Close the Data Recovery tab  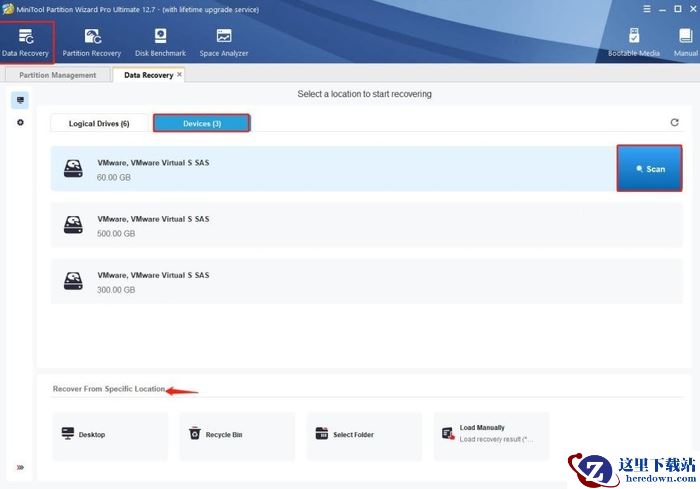coord(179,75)
